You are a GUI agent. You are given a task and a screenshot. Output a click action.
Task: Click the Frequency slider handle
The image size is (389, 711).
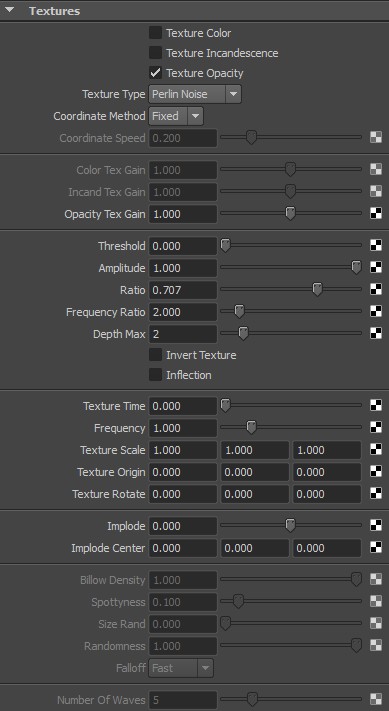point(251,427)
